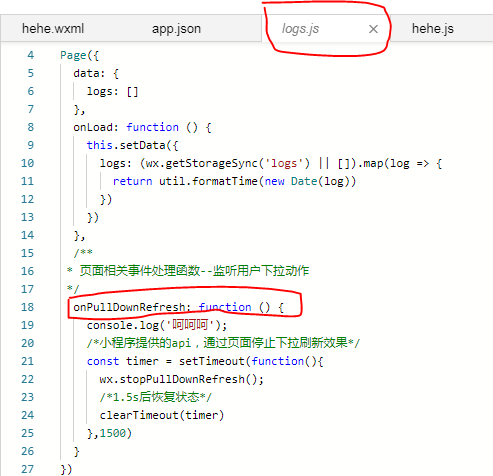Click 'onPullDownRefresh' function name

pos(129,307)
